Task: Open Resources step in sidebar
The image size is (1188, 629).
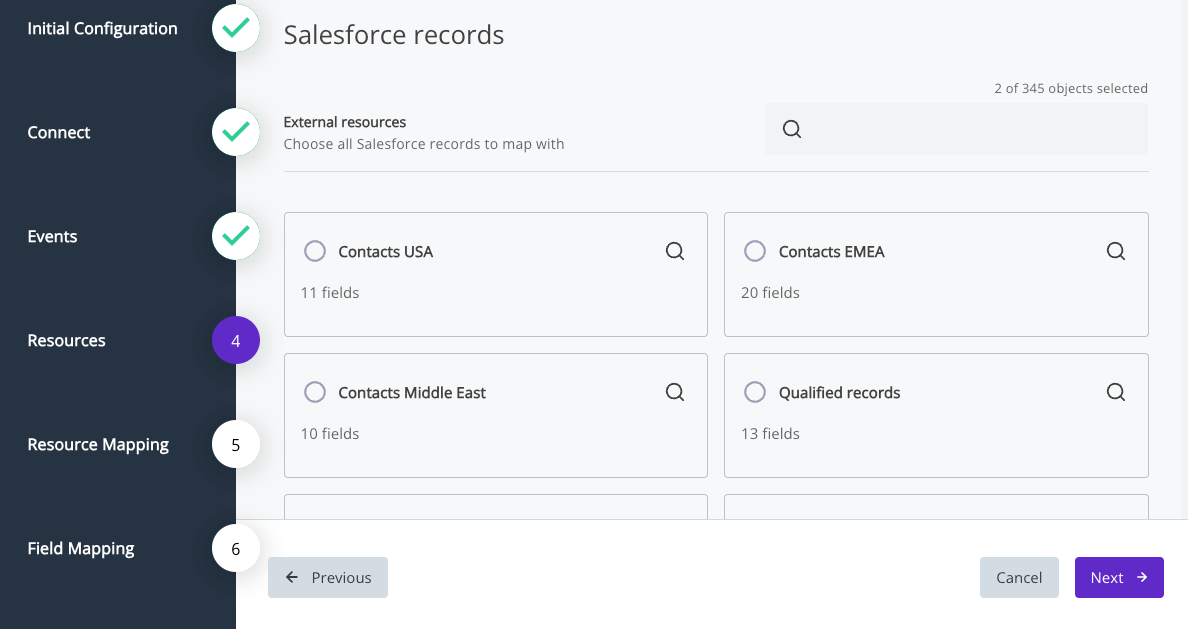Action: [66, 340]
